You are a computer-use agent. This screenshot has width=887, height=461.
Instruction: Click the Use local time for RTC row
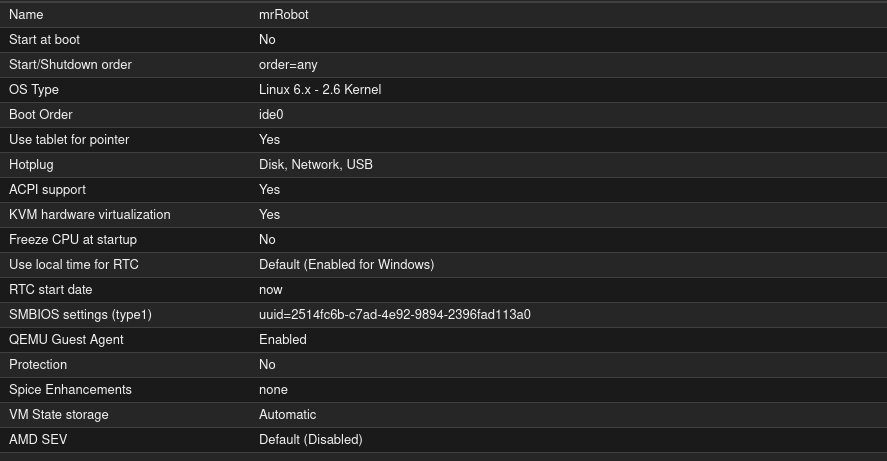pos(73,265)
